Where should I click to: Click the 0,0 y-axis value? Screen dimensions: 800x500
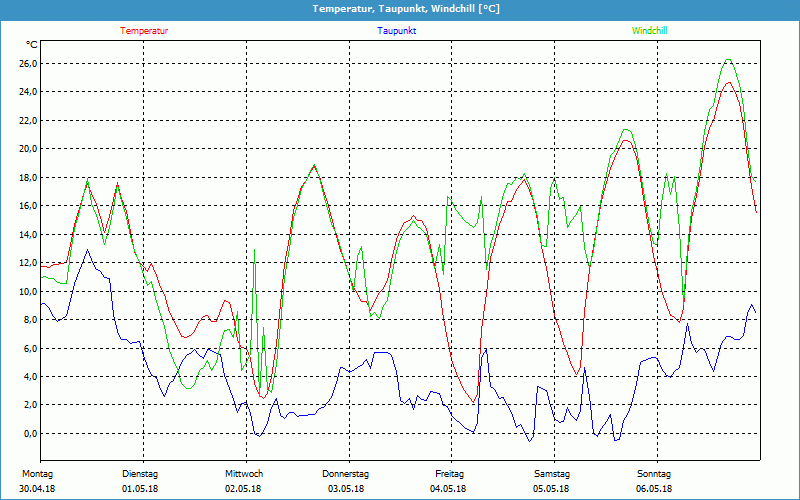point(30,433)
